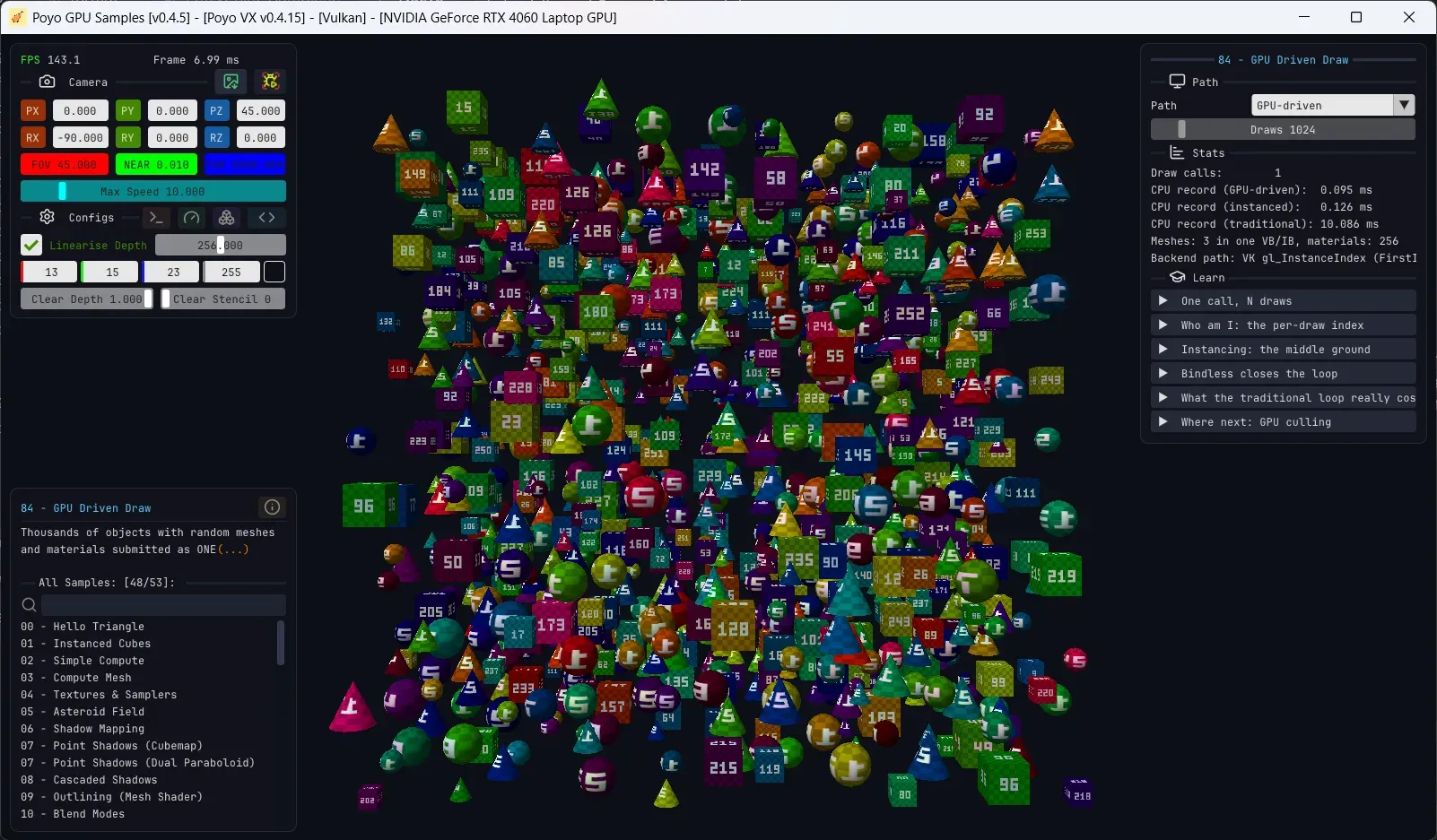
Task: Click the RZ rotation label button
Action: click(216, 138)
